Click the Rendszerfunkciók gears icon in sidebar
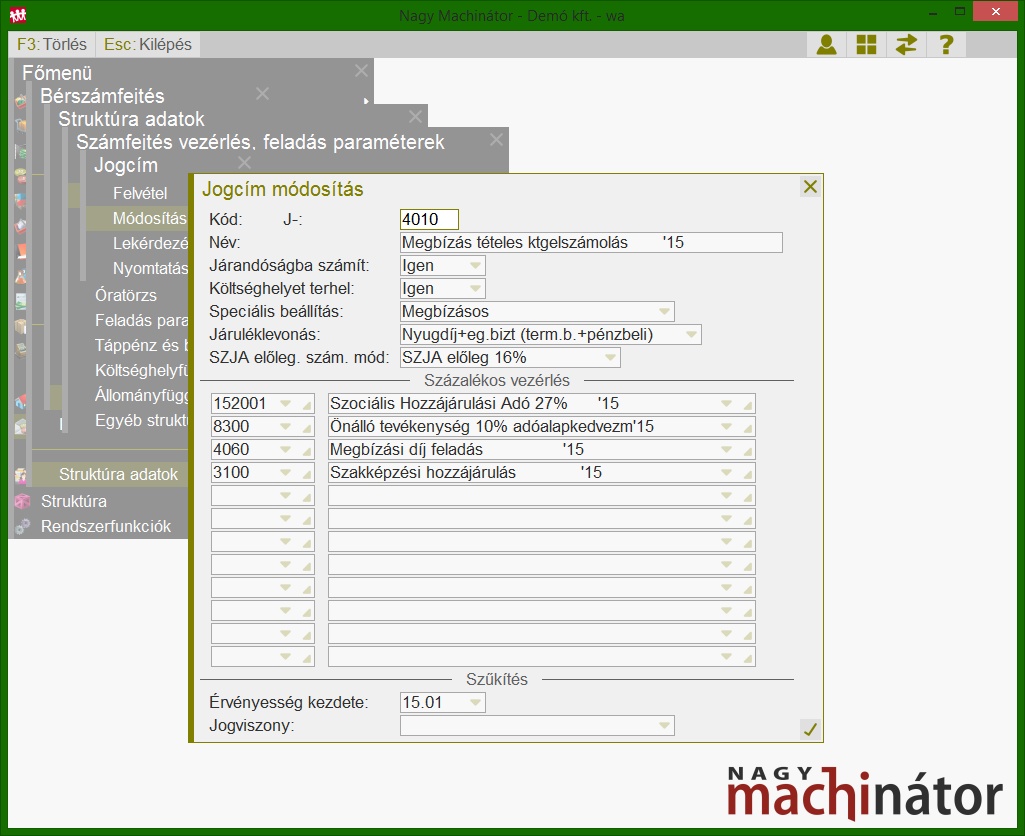The image size is (1025, 836). 22,527
